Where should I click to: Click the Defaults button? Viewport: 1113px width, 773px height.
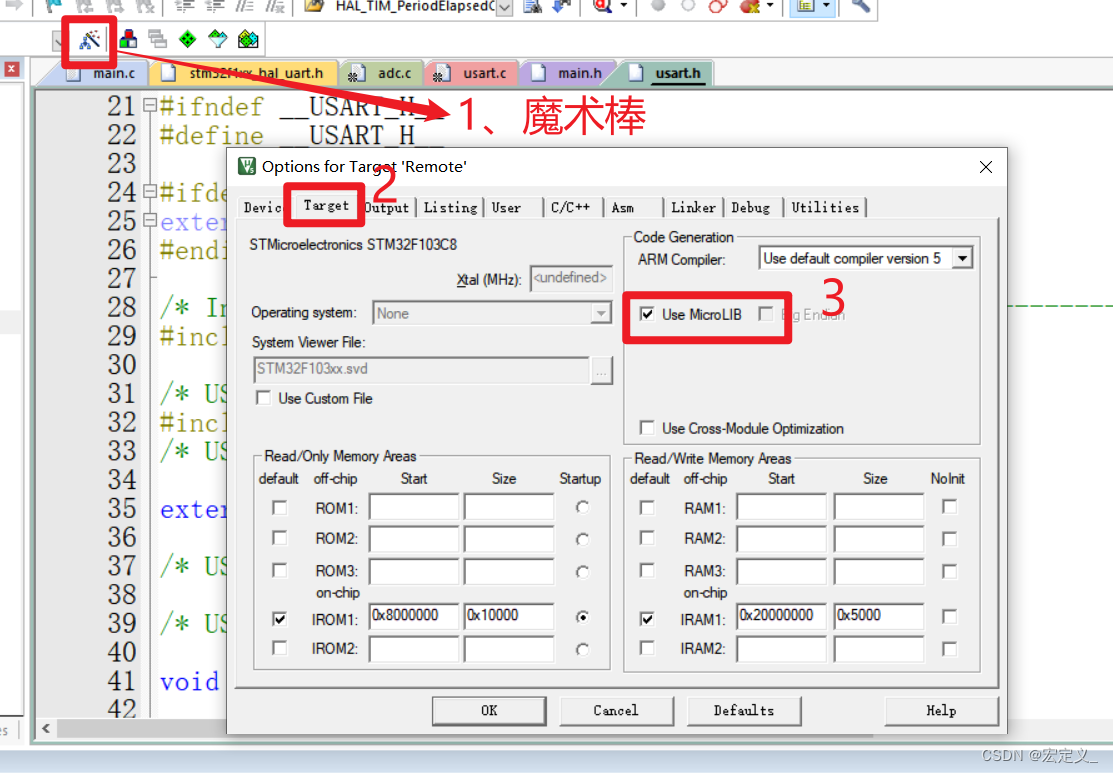pos(744,710)
